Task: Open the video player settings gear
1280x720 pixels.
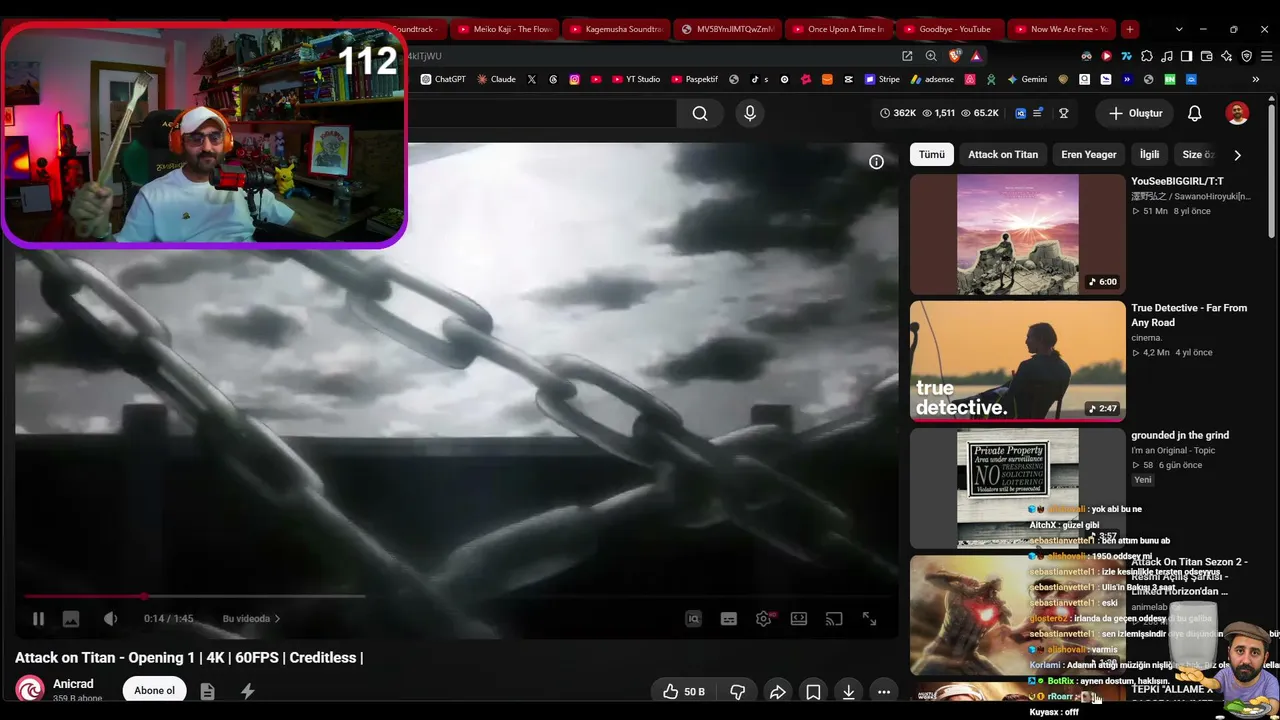Action: [763, 619]
